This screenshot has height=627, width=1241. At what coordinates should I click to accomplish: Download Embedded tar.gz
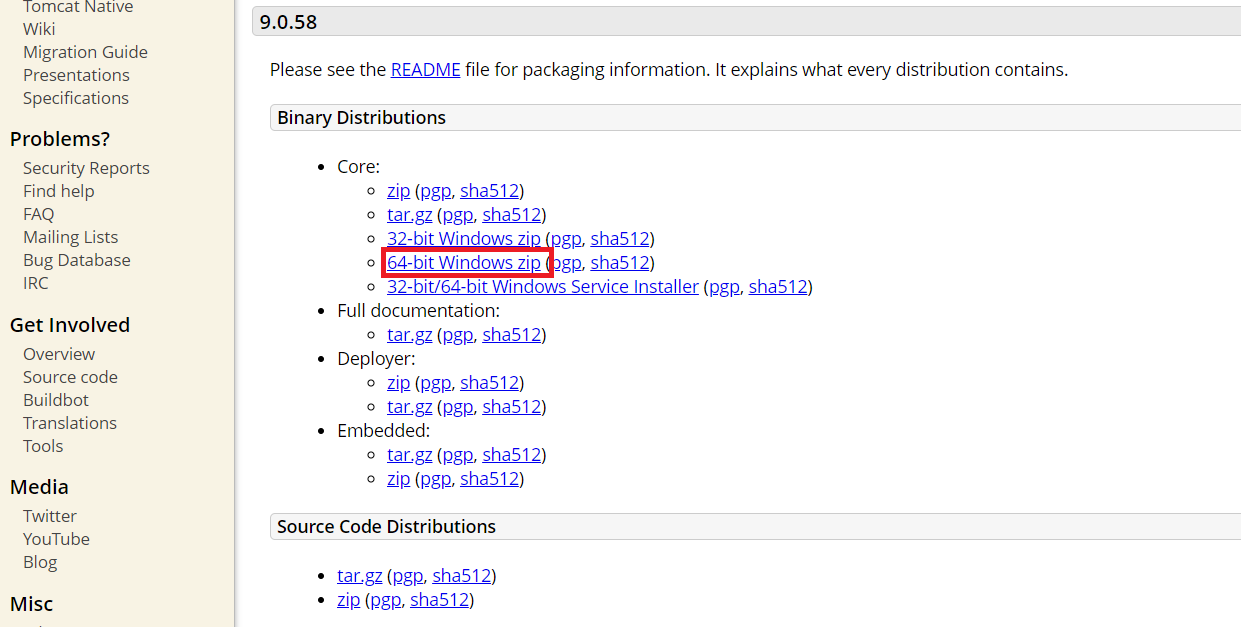(409, 455)
